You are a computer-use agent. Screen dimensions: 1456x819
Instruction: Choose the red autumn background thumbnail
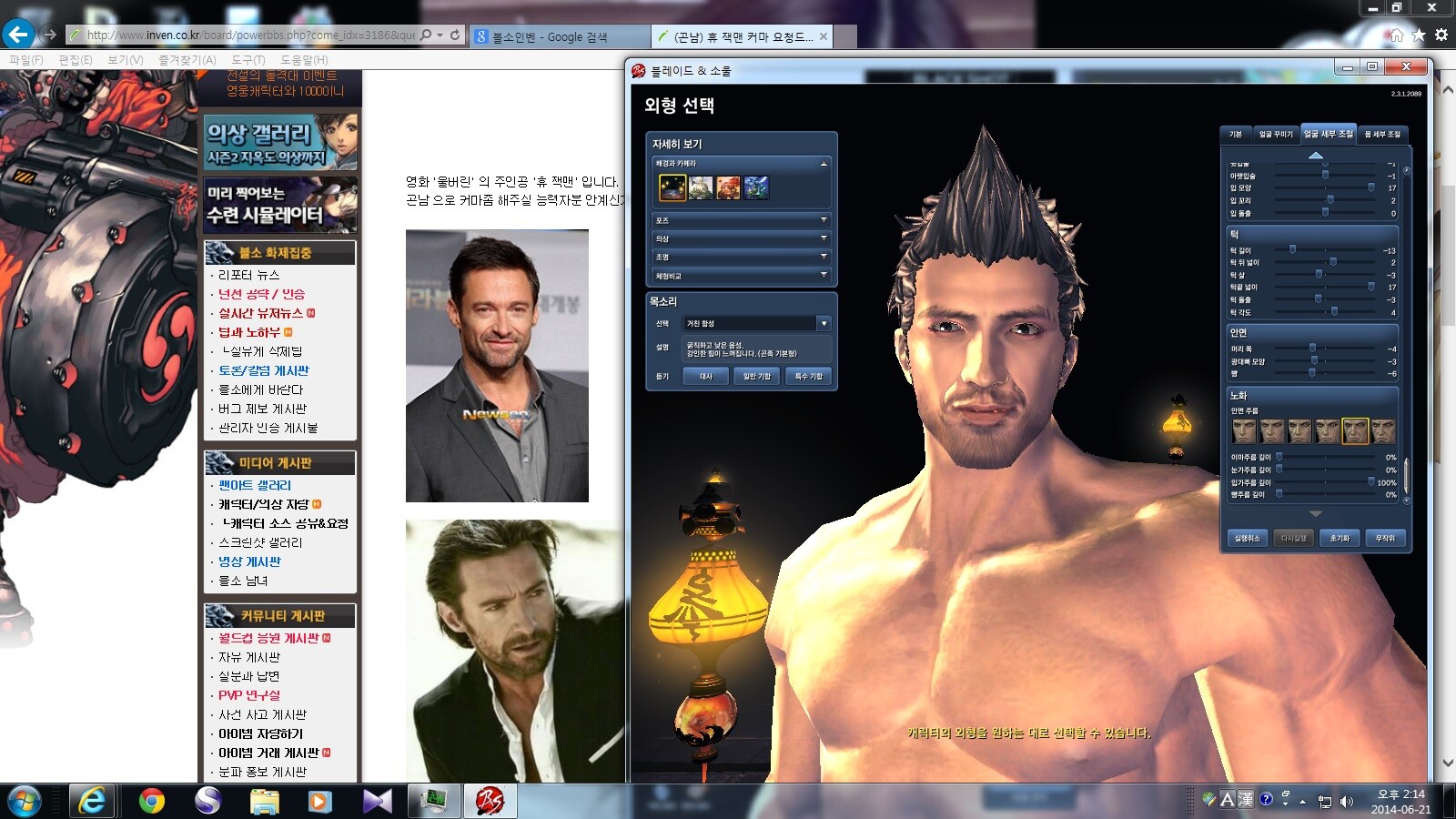click(729, 187)
